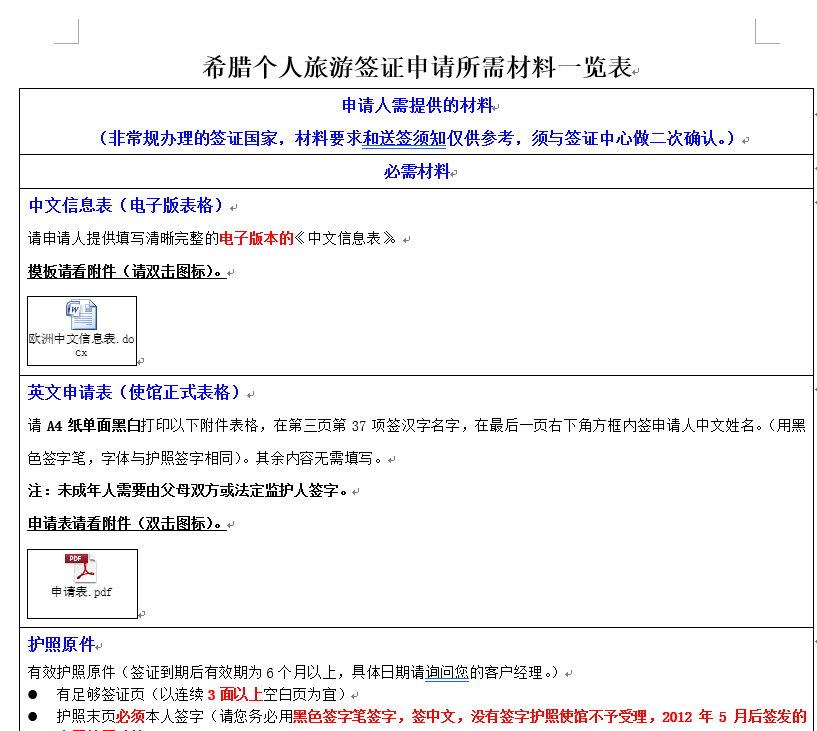Screen dimensions: 817x731
Task: Click the 必需材料 section header
Action: tap(416, 171)
